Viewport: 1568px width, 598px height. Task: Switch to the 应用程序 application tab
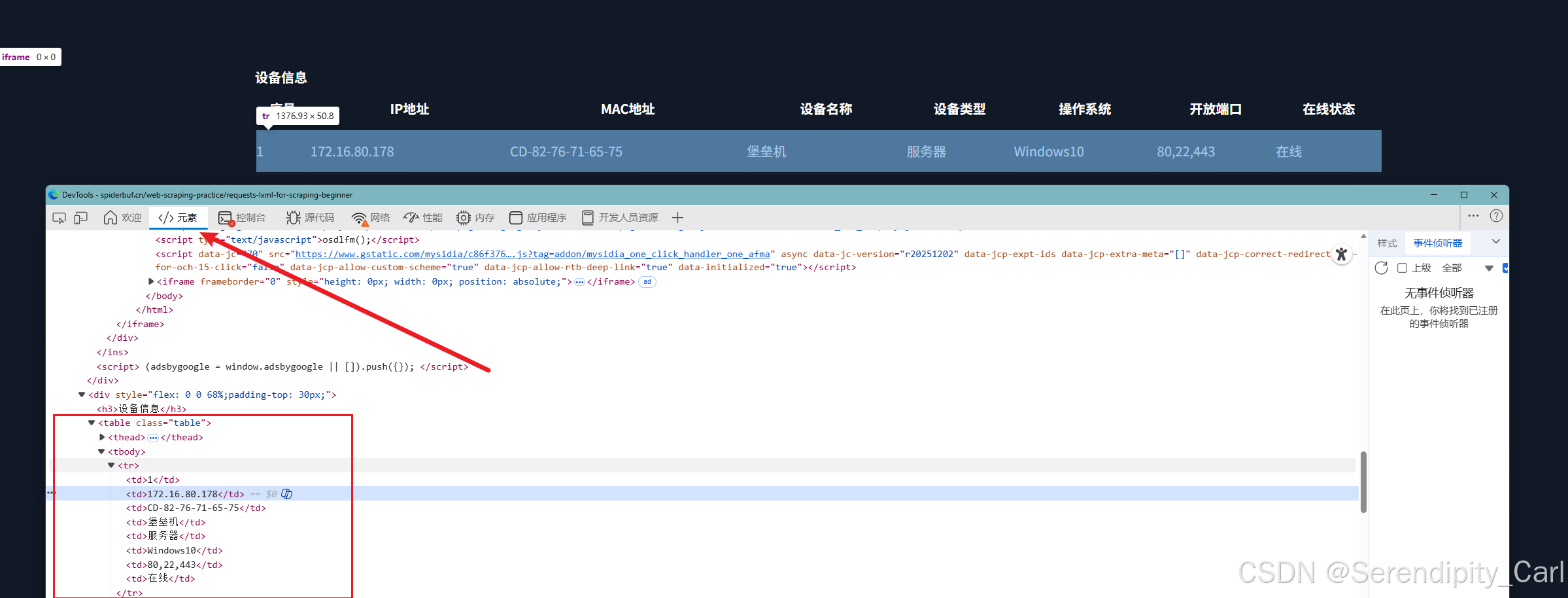click(x=537, y=218)
